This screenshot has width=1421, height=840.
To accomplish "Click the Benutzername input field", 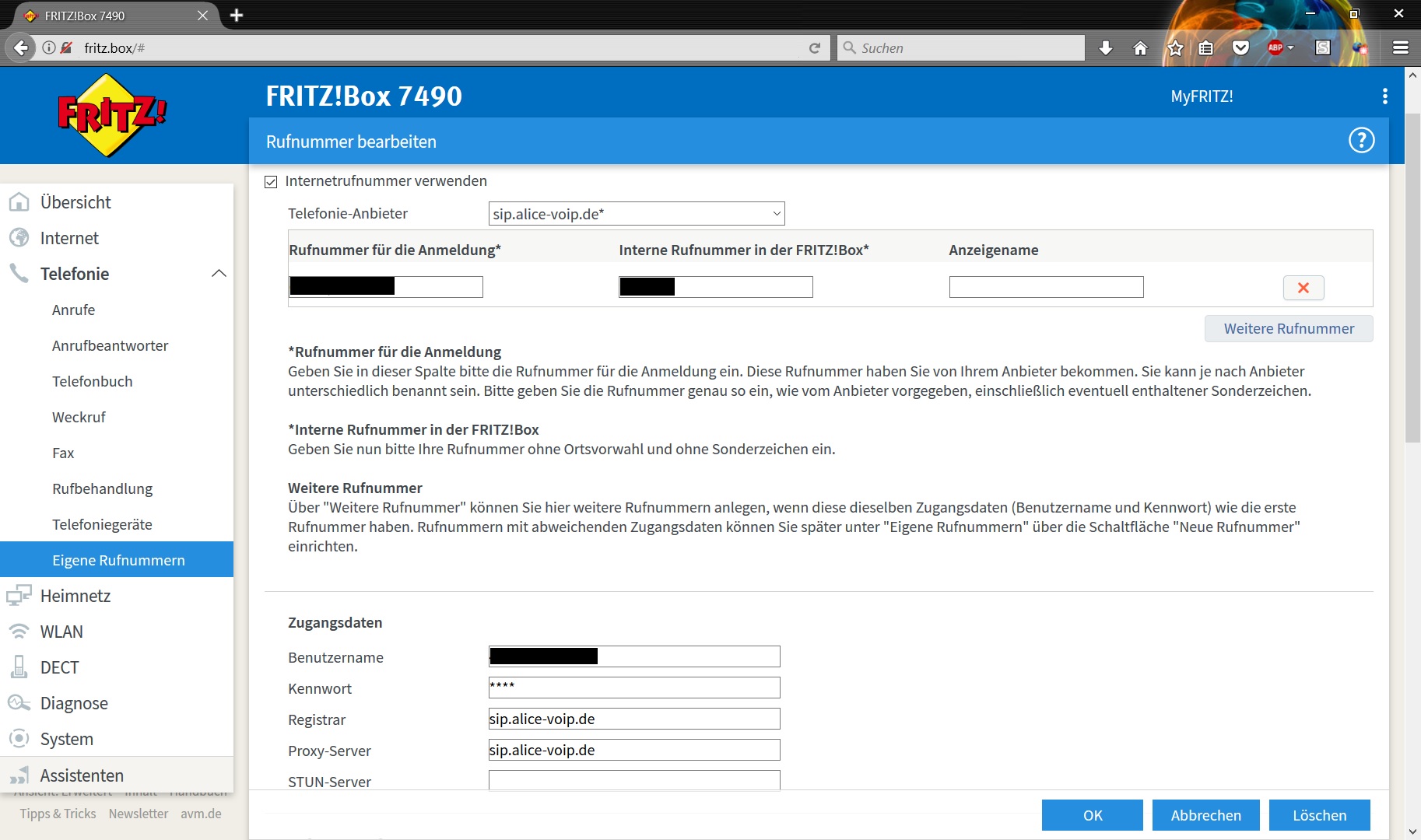I will tap(634, 656).
